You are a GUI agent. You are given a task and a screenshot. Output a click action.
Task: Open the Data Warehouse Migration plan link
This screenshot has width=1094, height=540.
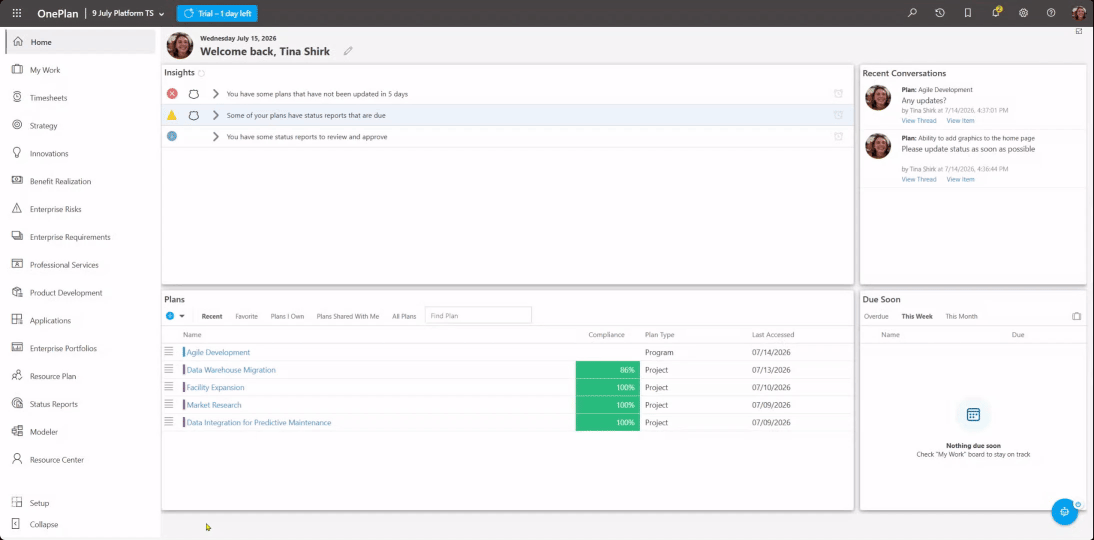click(x=231, y=370)
